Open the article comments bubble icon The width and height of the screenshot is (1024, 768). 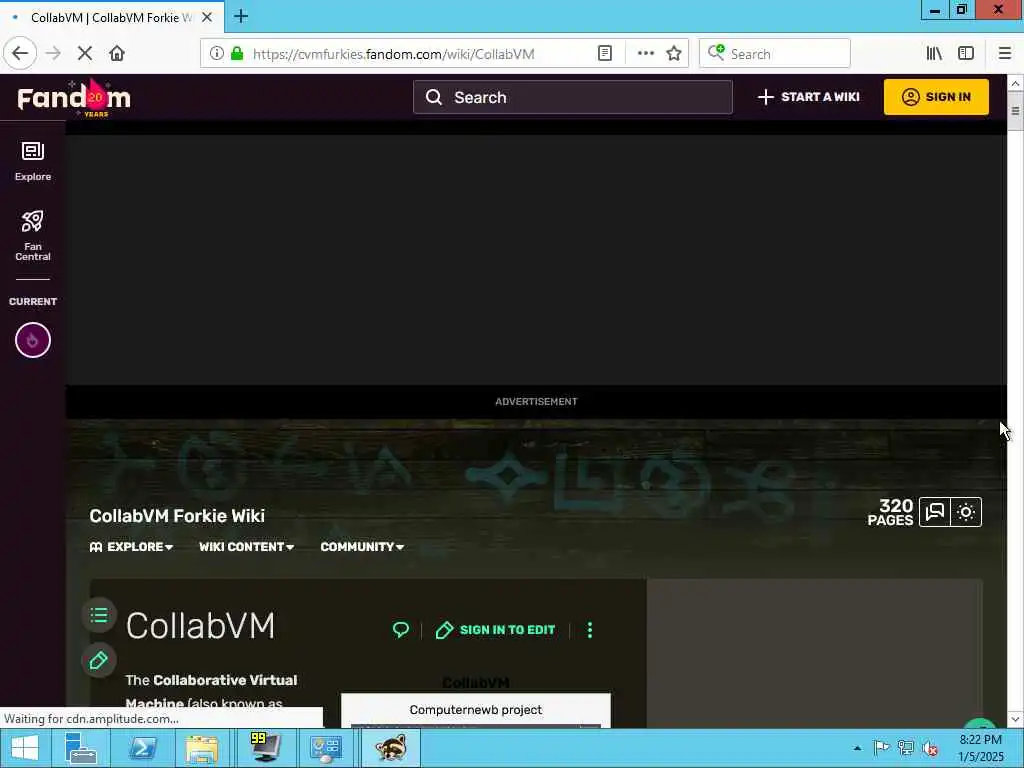click(x=400, y=630)
